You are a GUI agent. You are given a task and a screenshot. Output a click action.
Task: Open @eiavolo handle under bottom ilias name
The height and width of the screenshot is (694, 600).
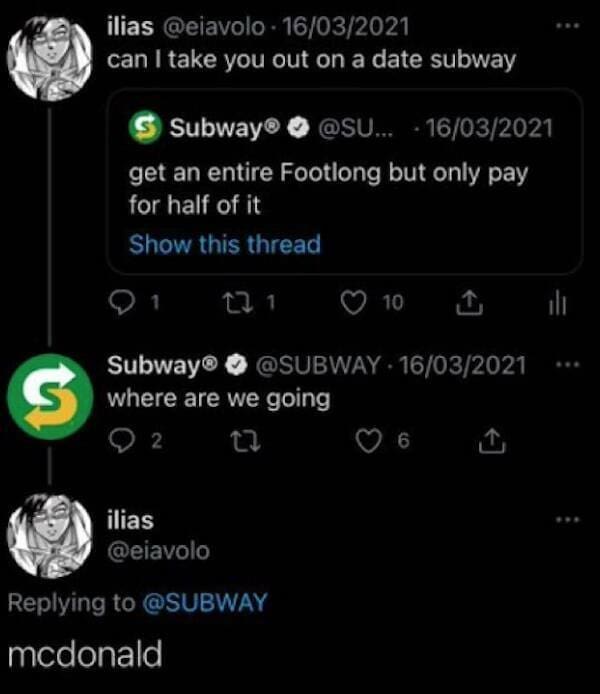[x=158, y=548]
